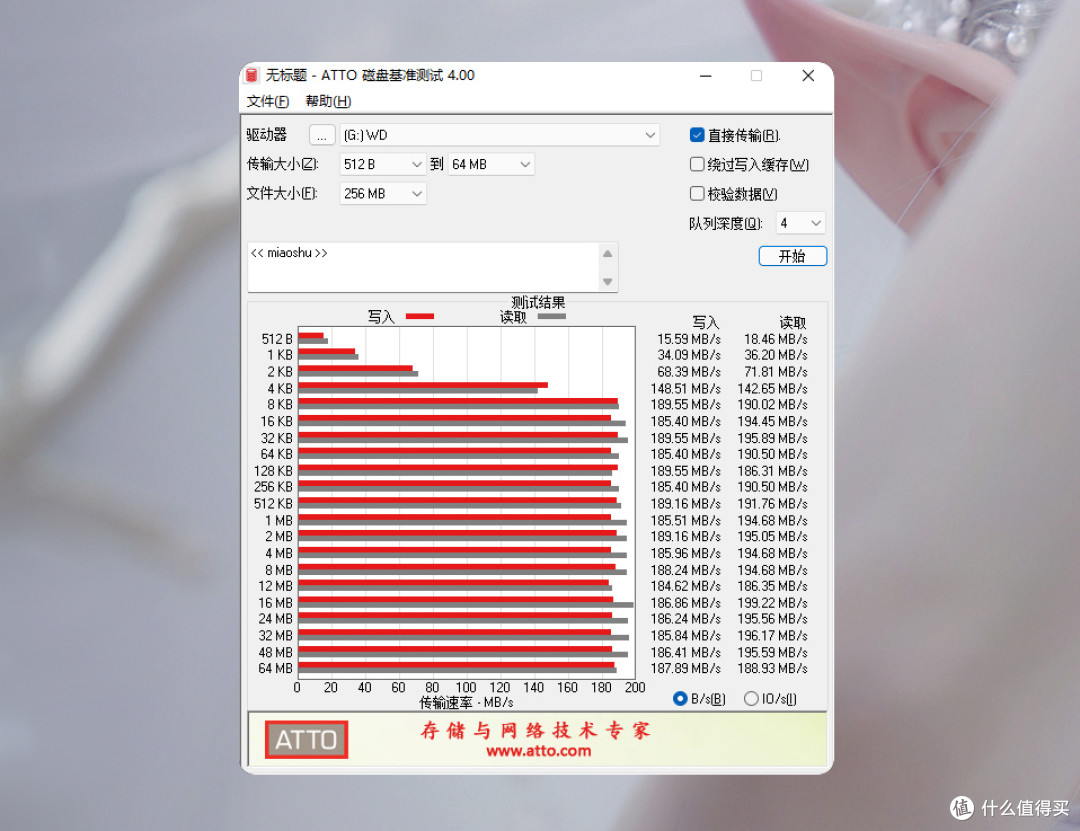
Task: Click the 存储与网络技术专家 banner text
Action: click(535, 730)
